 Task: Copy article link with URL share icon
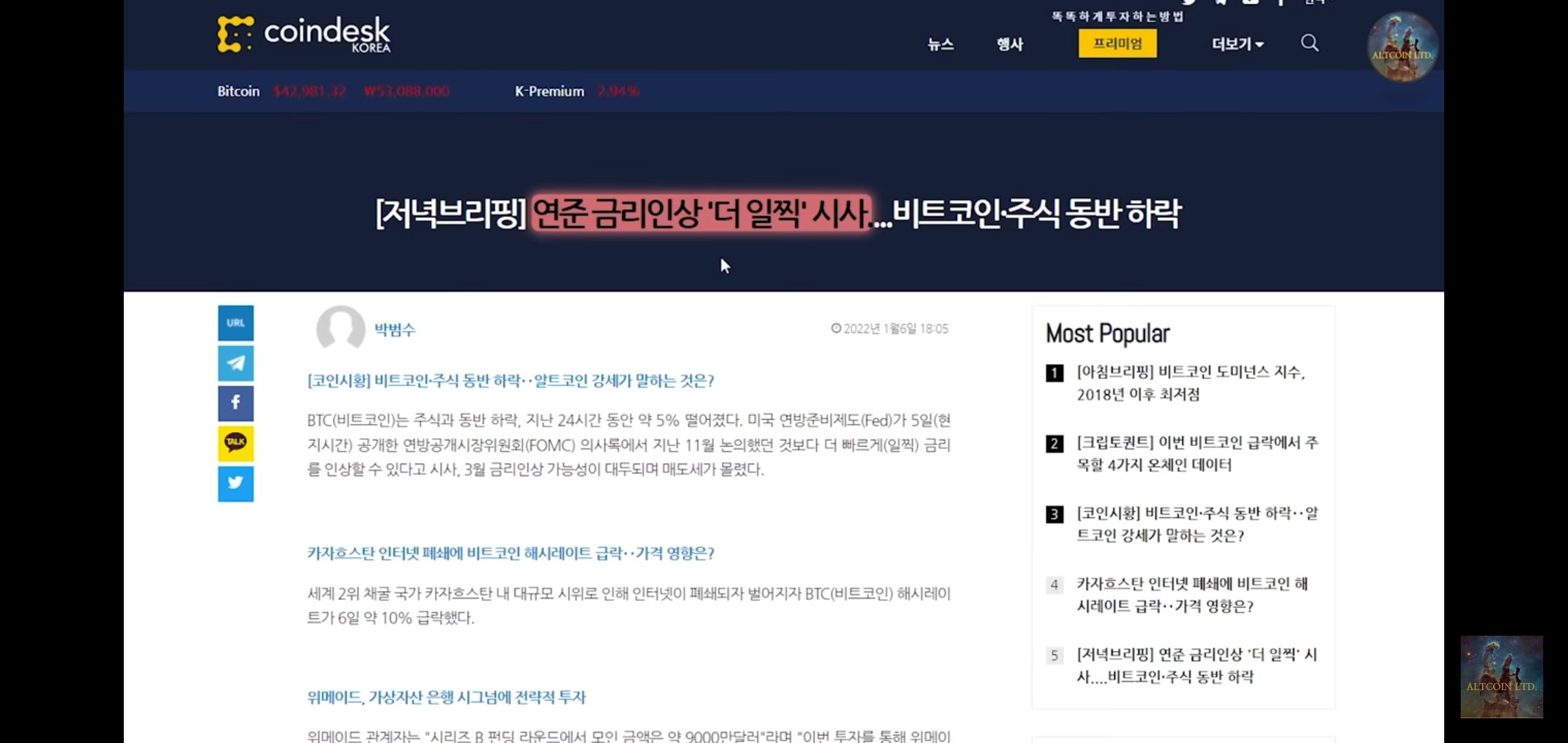[x=236, y=323]
